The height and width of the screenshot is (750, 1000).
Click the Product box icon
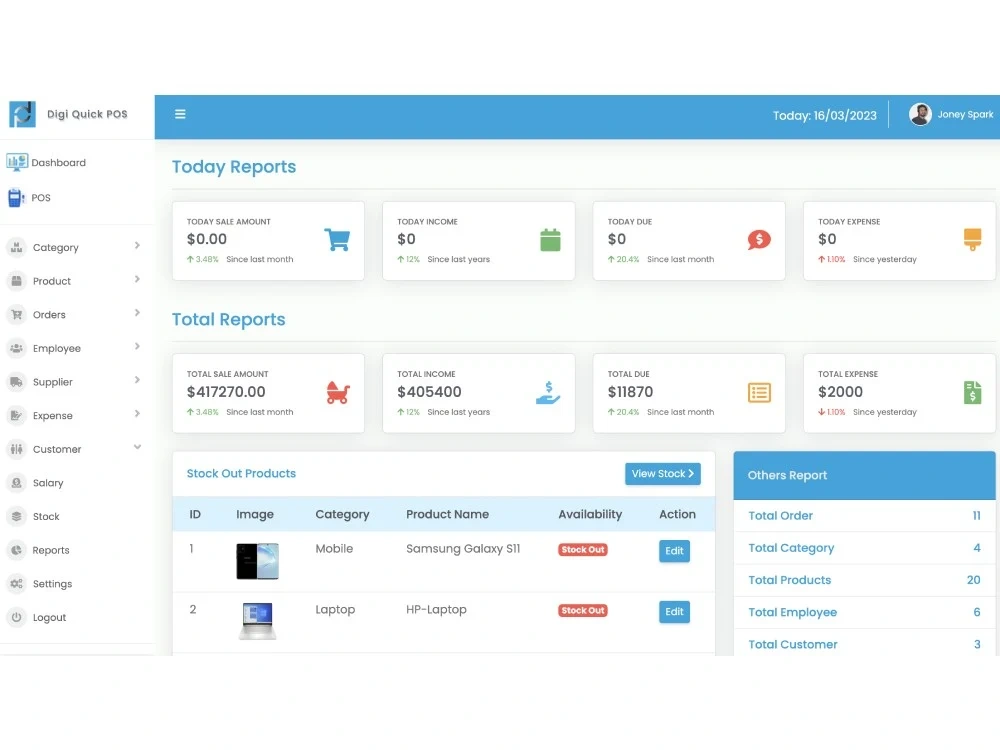17,281
